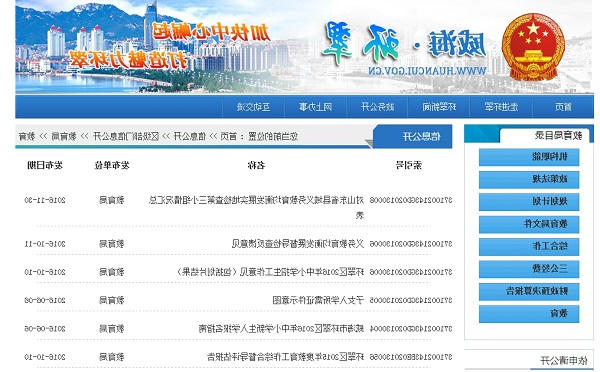Open the 网上办事 menu item
The height and width of the screenshot is (372, 600).
(x=316, y=107)
